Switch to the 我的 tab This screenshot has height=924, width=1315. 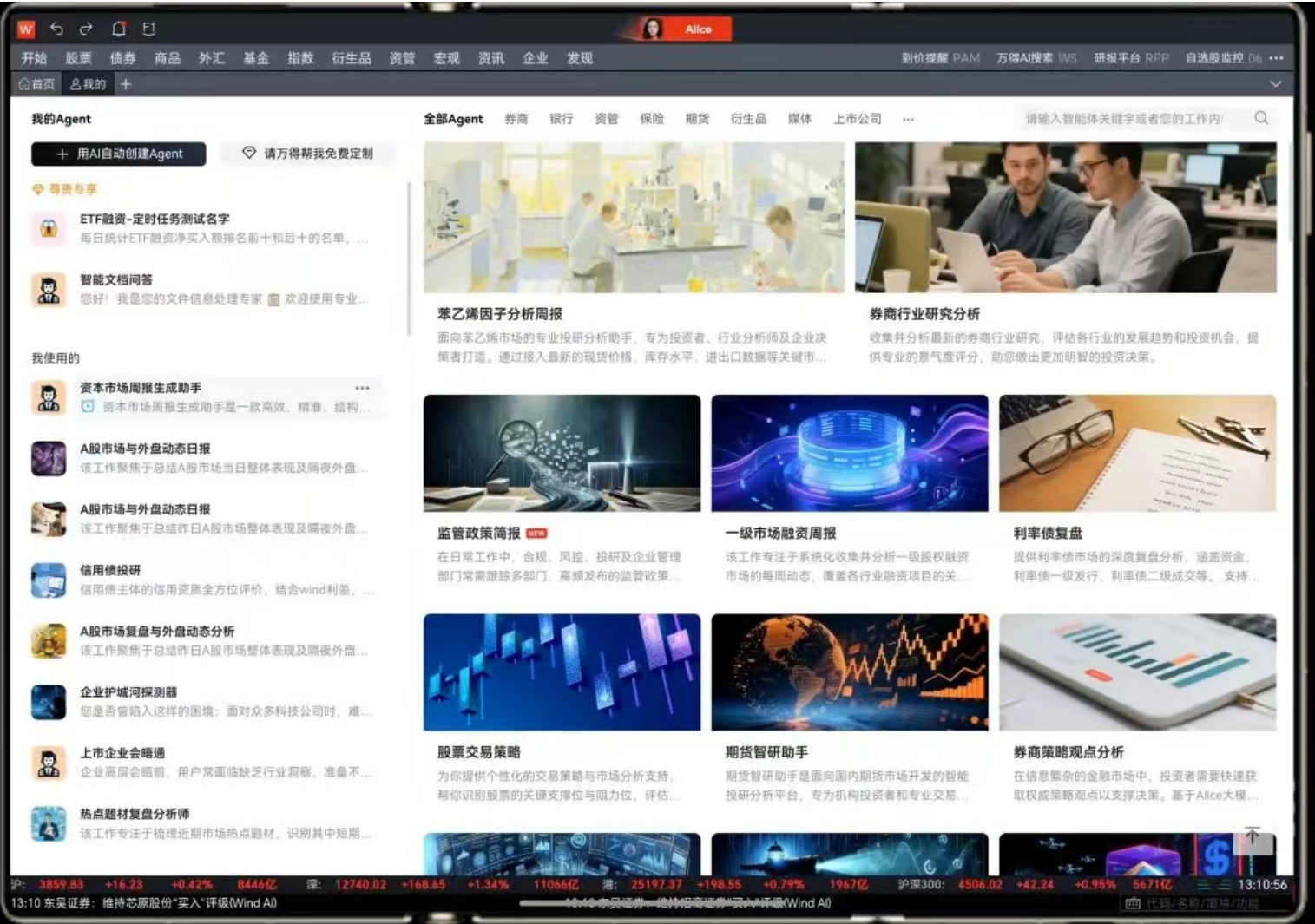coord(88,84)
